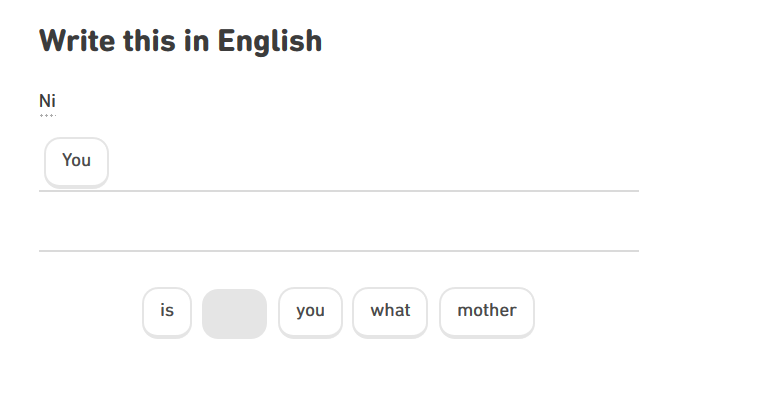Image resolution: width=759 pixels, height=404 pixels.
Task: Insert "what" into the answer
Action: pos(390,311)
